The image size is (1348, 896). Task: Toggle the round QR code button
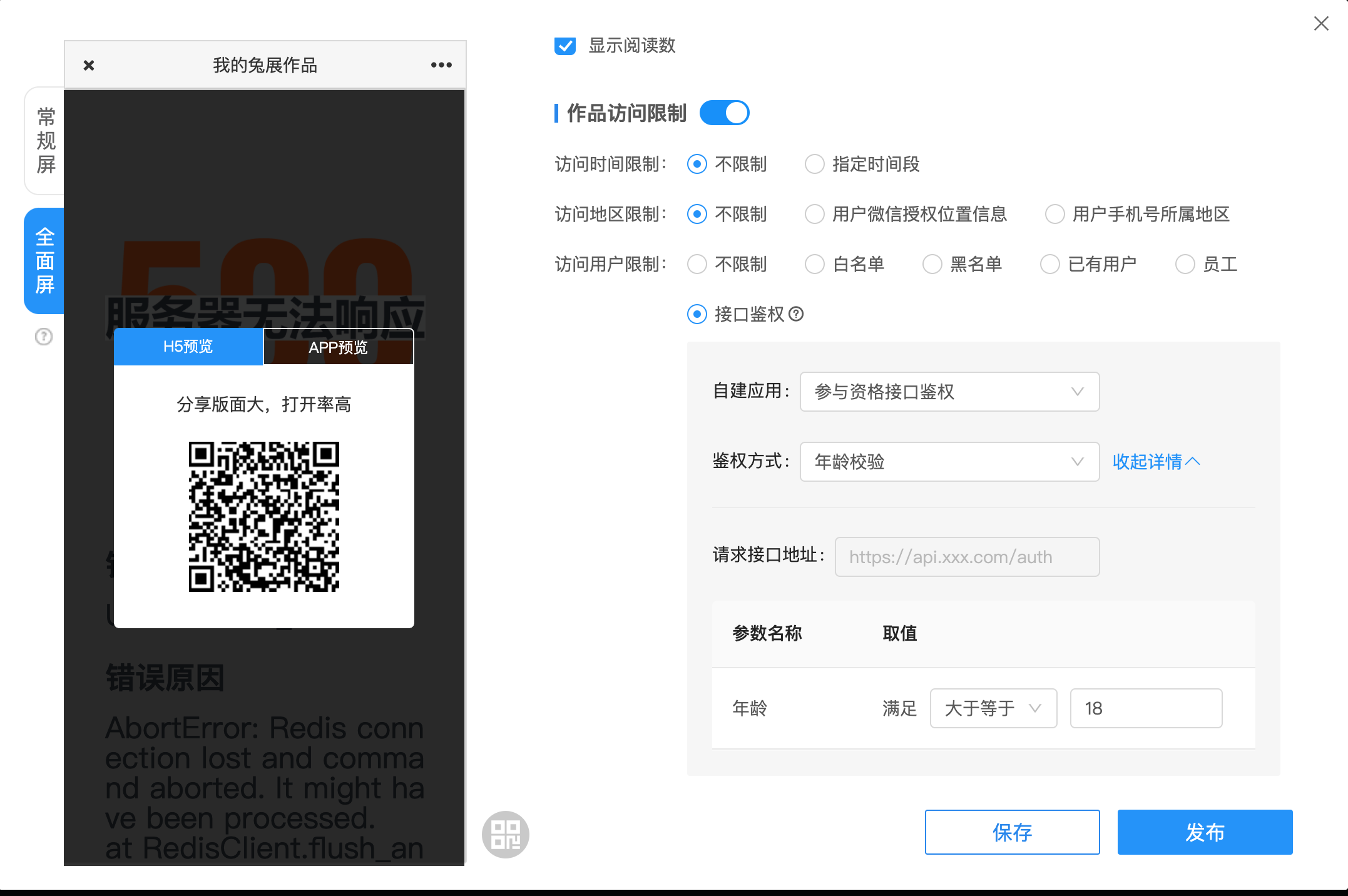506,834
